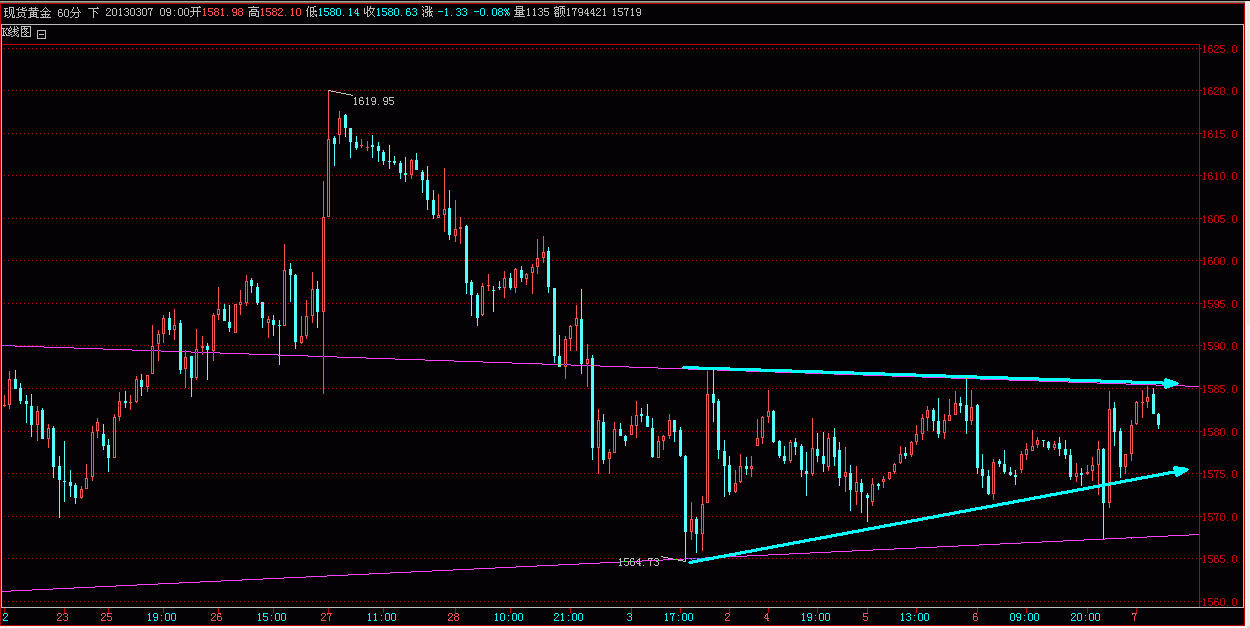Image resolution: width=1250 pixels, height=628 pixels.
Task: Click the 60分 period indicator
Action: point(69,12)
